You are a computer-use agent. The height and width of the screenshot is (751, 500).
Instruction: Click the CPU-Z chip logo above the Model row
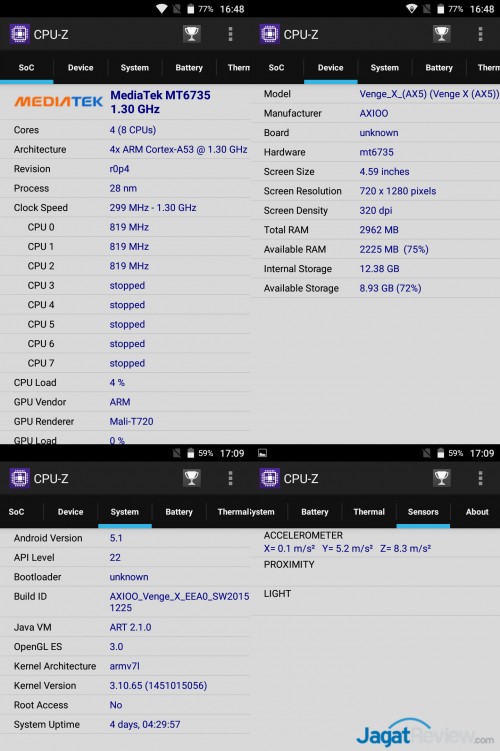click(x=270, y=34)
